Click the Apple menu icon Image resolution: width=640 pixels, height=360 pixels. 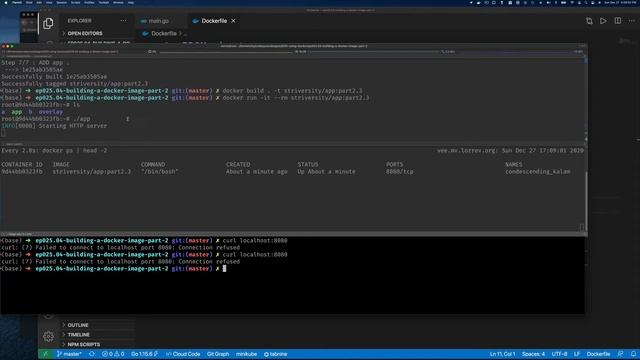(6, 2)
